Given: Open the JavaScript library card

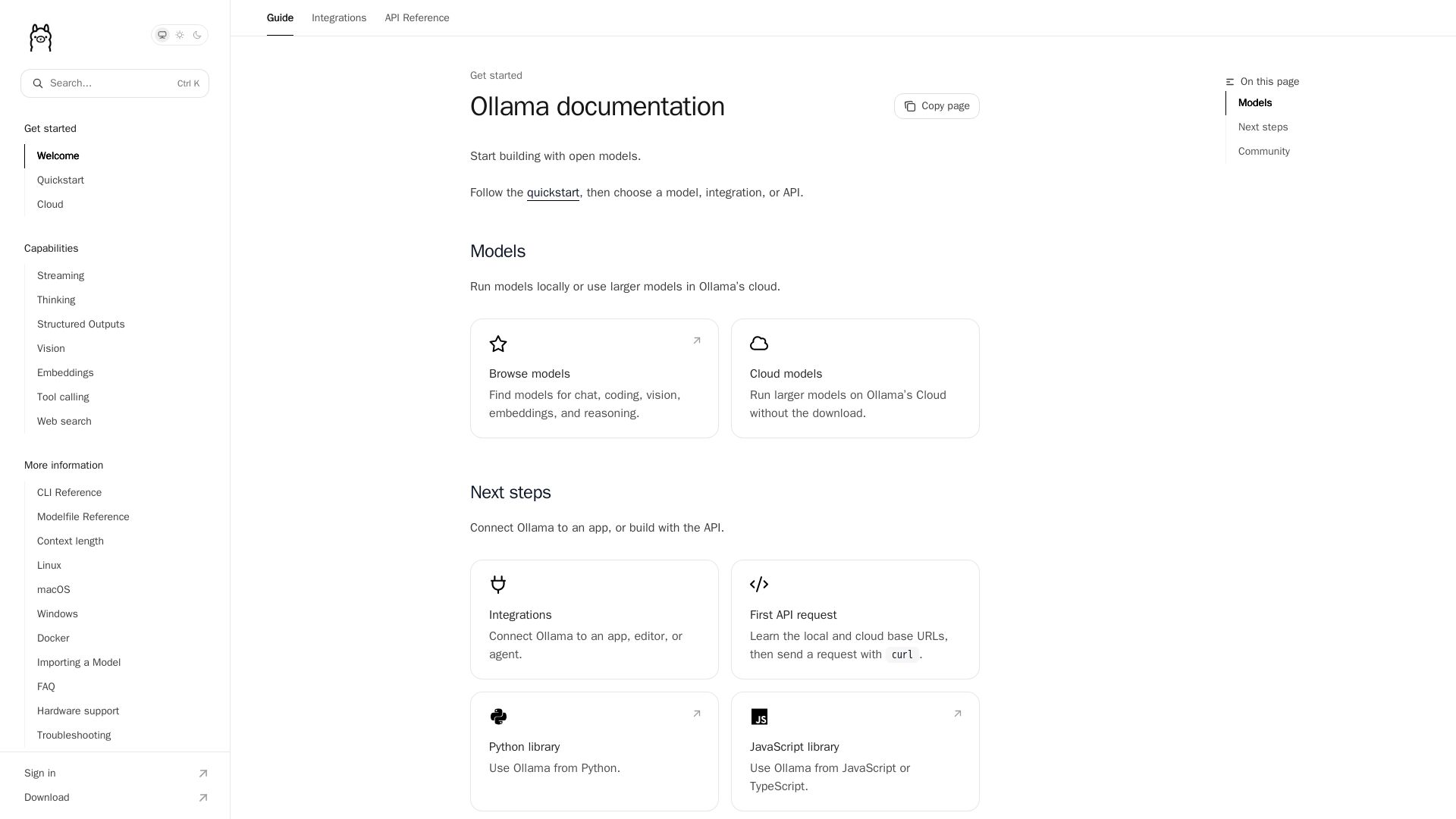Looking at the screenshot, I should click(855, 752).
